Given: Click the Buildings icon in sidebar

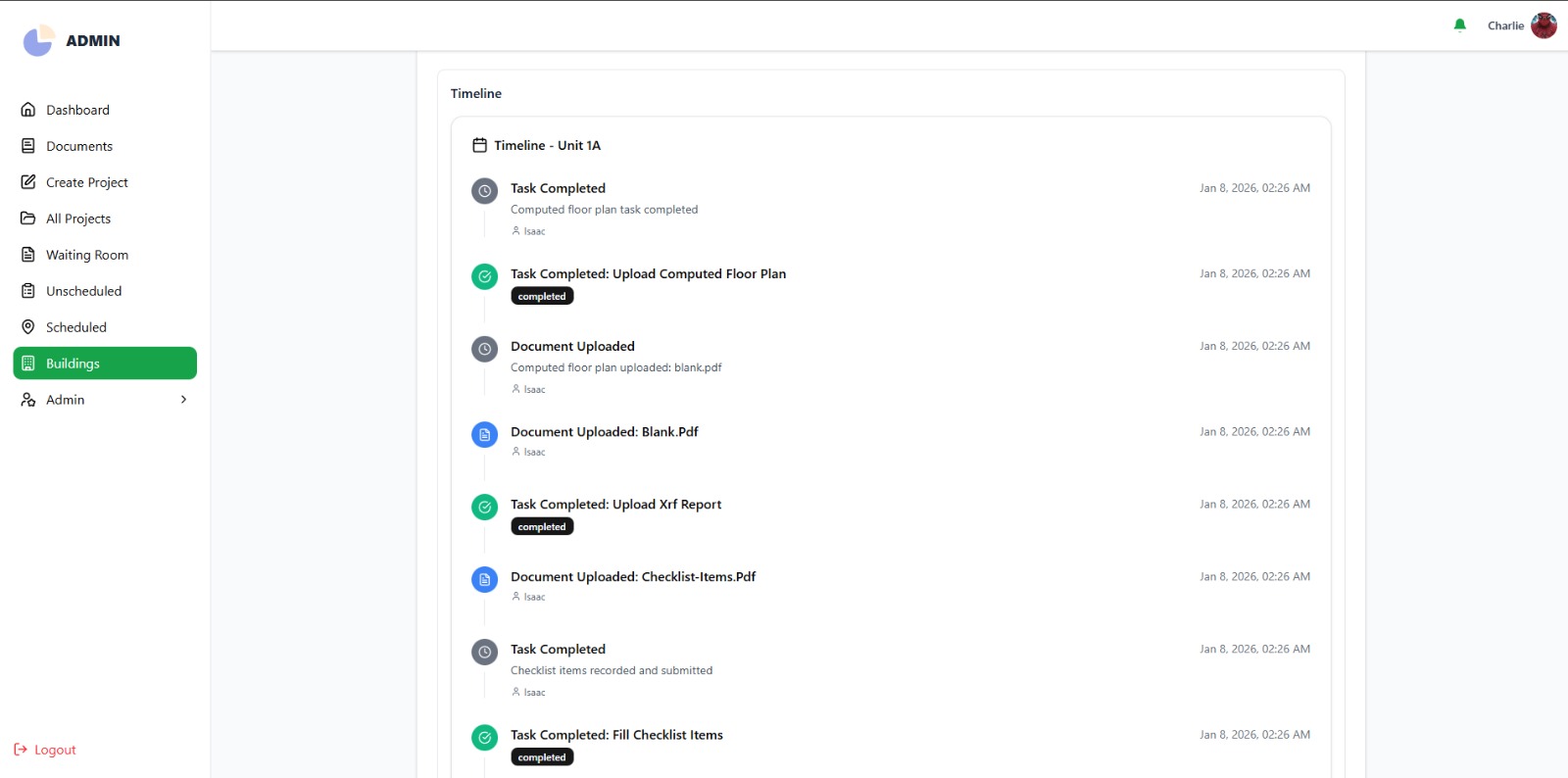Looking at the screenshot, I should (x=28, y=364).
